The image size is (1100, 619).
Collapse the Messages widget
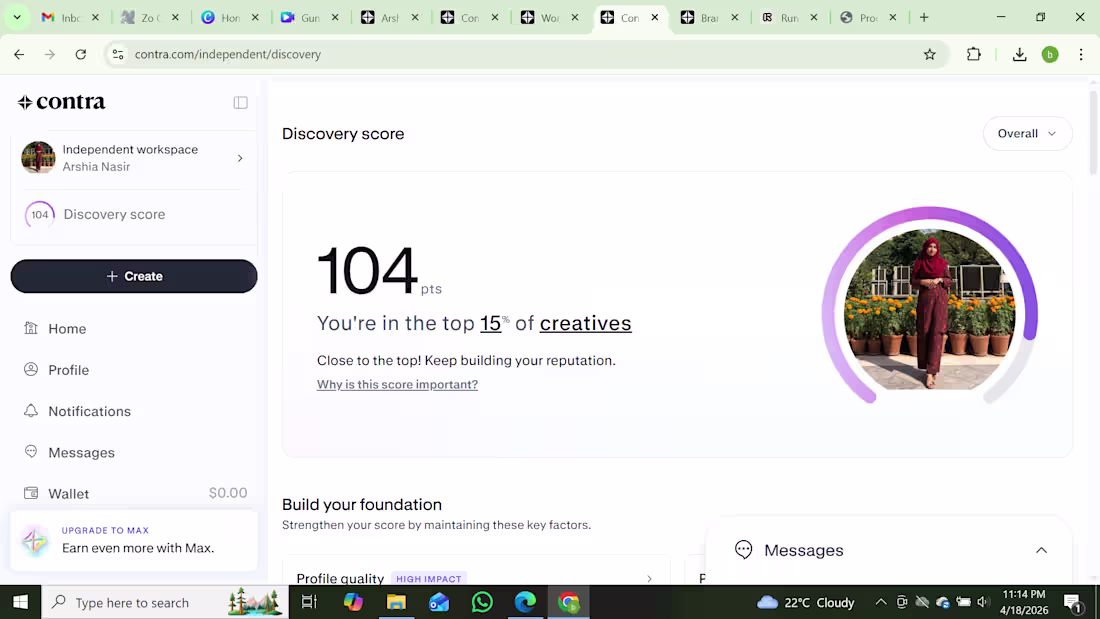1041,549
